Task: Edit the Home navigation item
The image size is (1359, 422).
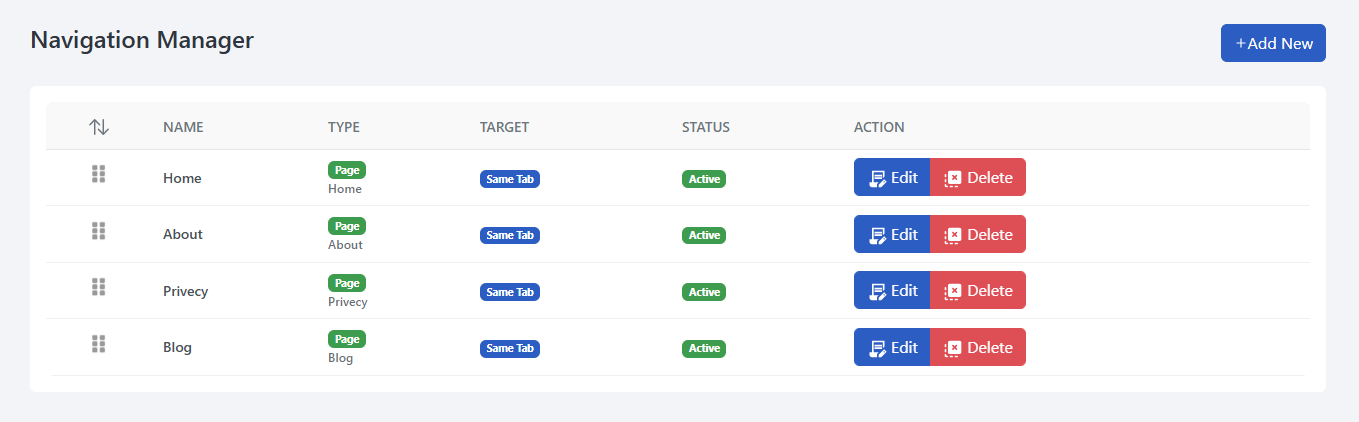Action: click(892, 178)
